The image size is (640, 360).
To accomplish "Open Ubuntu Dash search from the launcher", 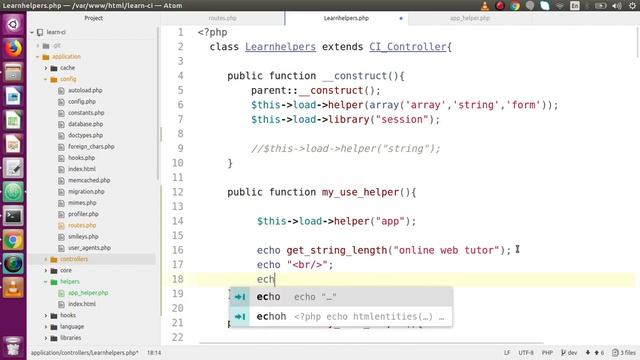I will coord(13,24).
